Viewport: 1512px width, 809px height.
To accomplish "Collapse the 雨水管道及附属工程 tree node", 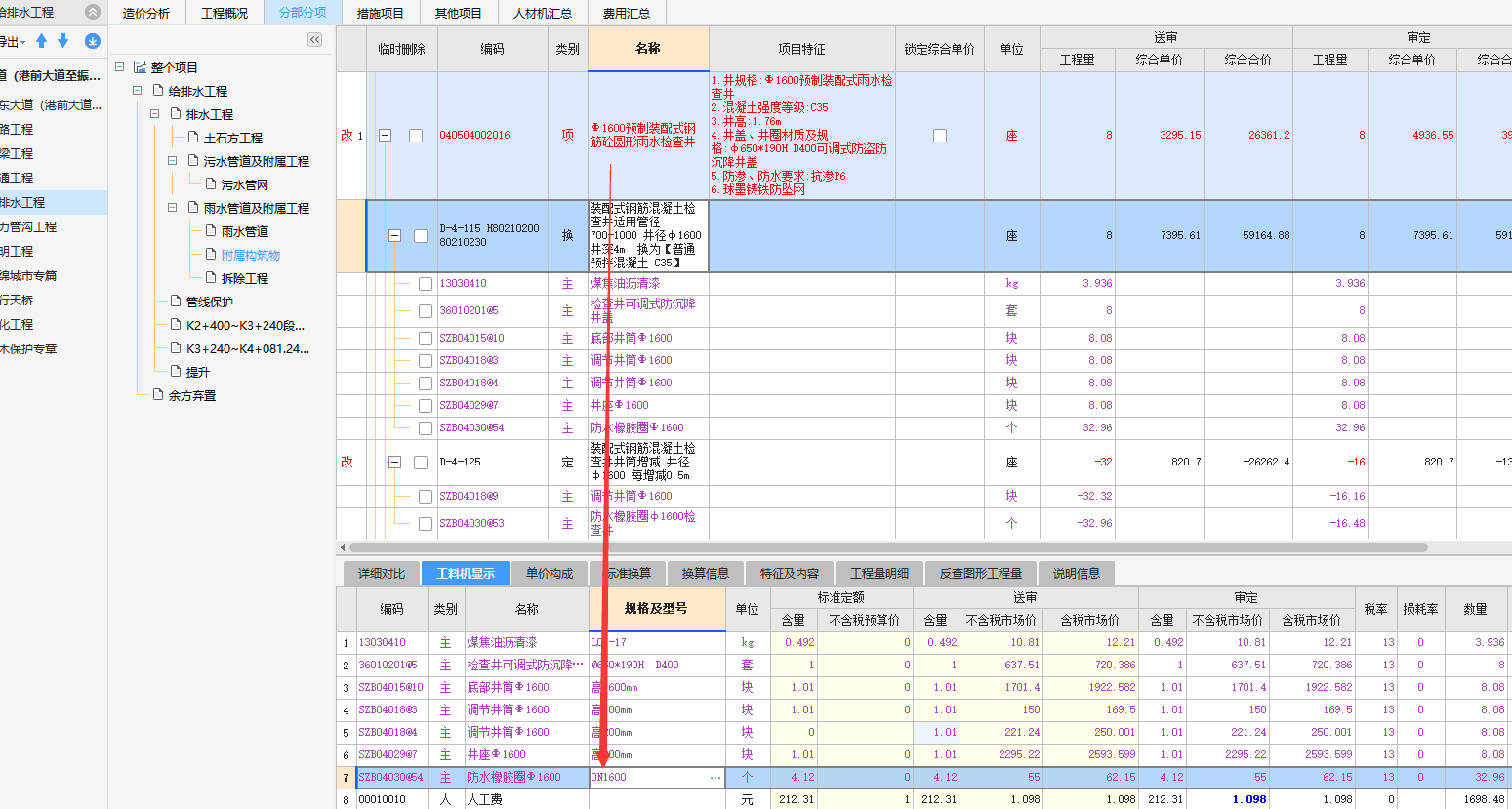I will point(173,208).
